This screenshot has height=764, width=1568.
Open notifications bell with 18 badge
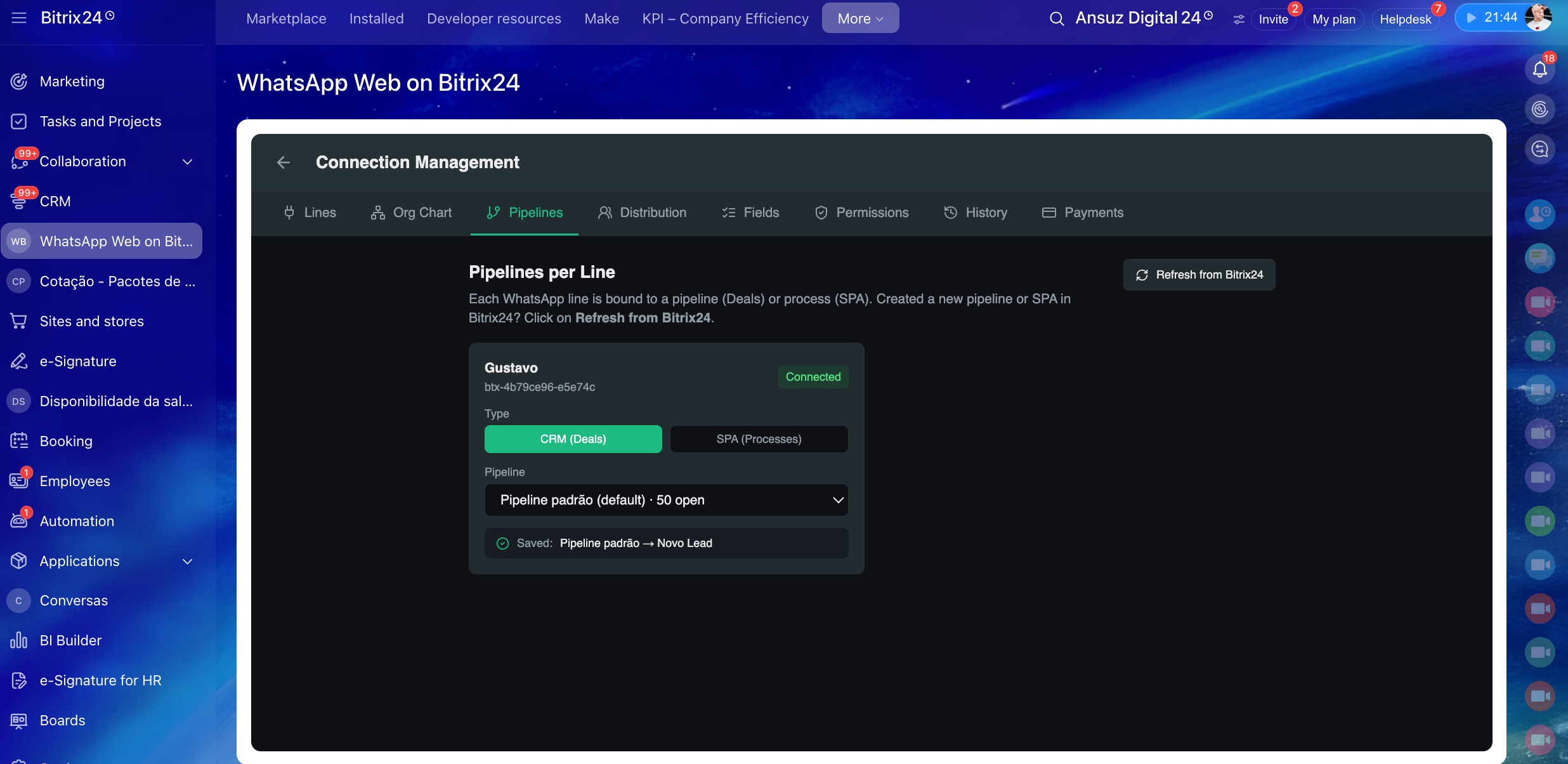coord(1540,69)
